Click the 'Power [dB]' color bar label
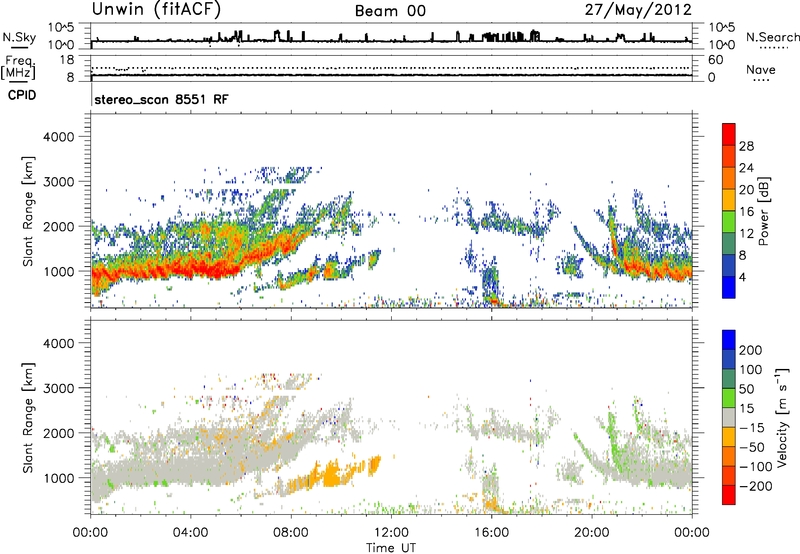Viewport: 800px width, 554px height. pyautogui.click(x=763, y=211)
